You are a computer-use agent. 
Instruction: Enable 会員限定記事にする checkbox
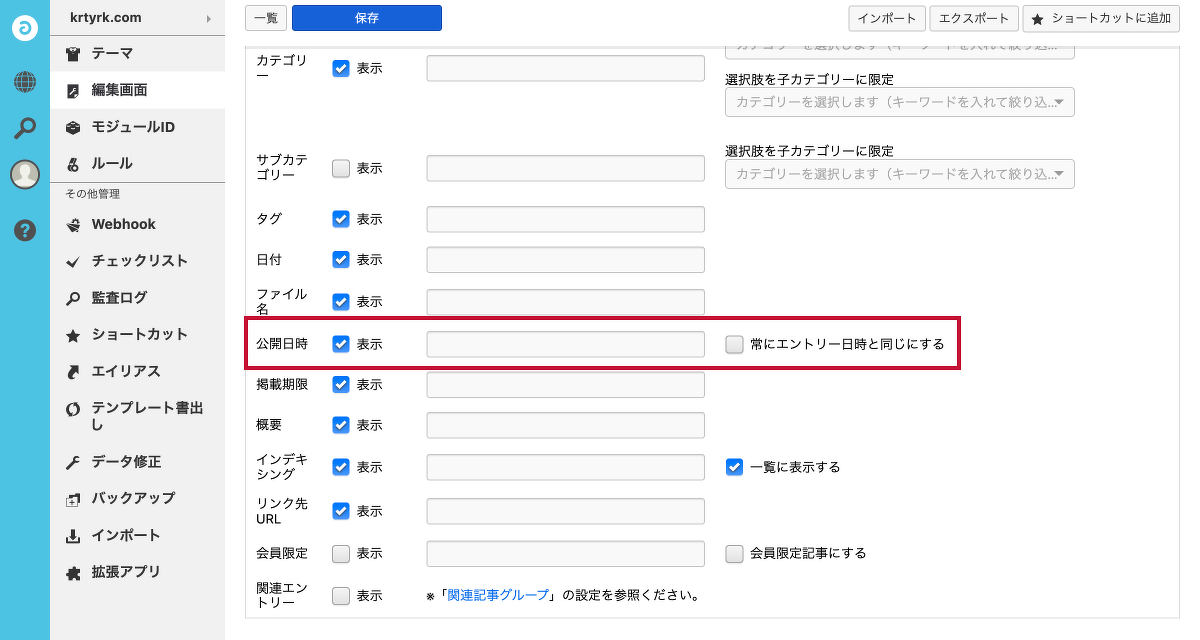point(734,551)
